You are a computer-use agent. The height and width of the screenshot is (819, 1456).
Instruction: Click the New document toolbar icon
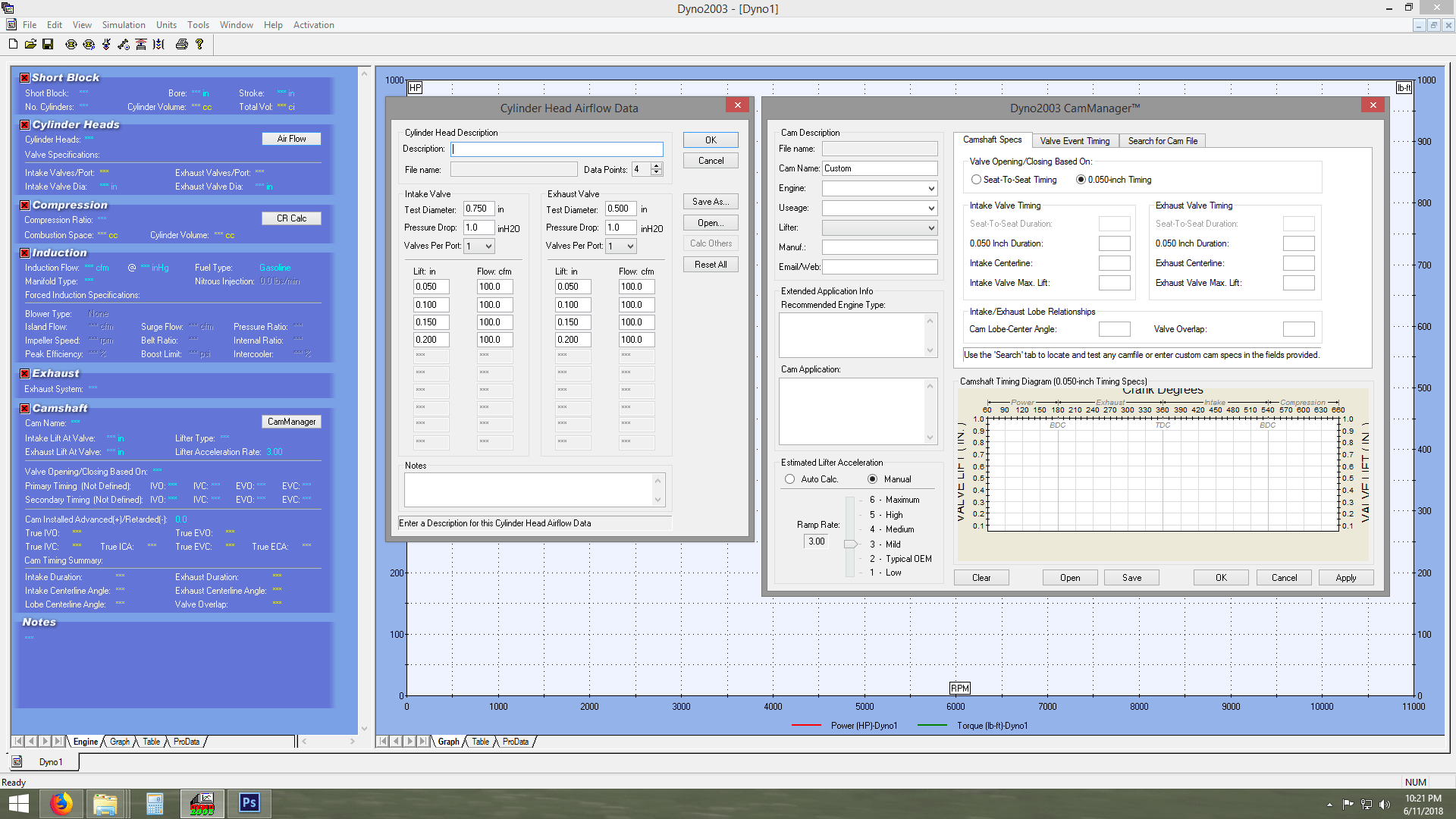13,44
